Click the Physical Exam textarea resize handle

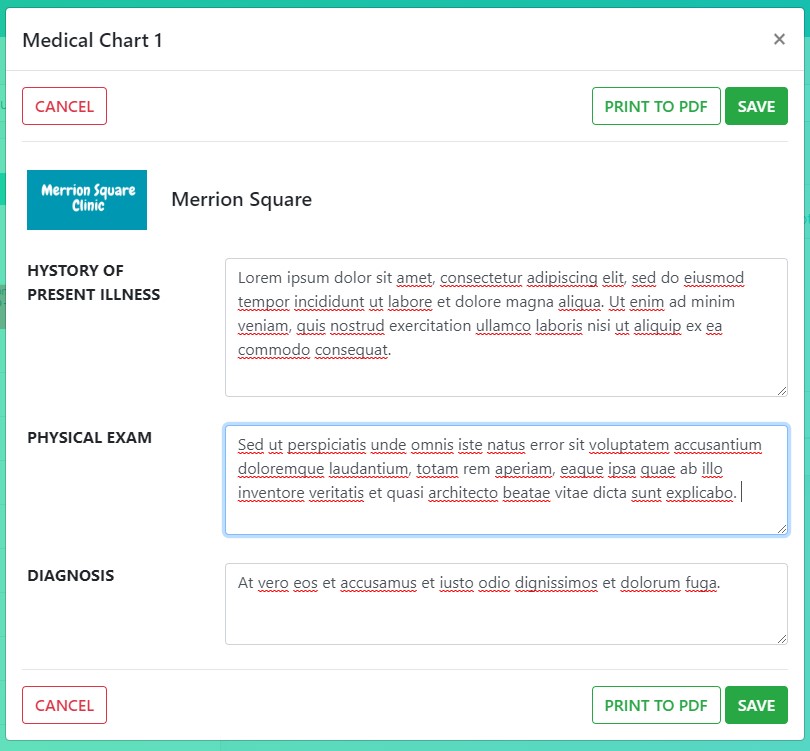point(781,528)
